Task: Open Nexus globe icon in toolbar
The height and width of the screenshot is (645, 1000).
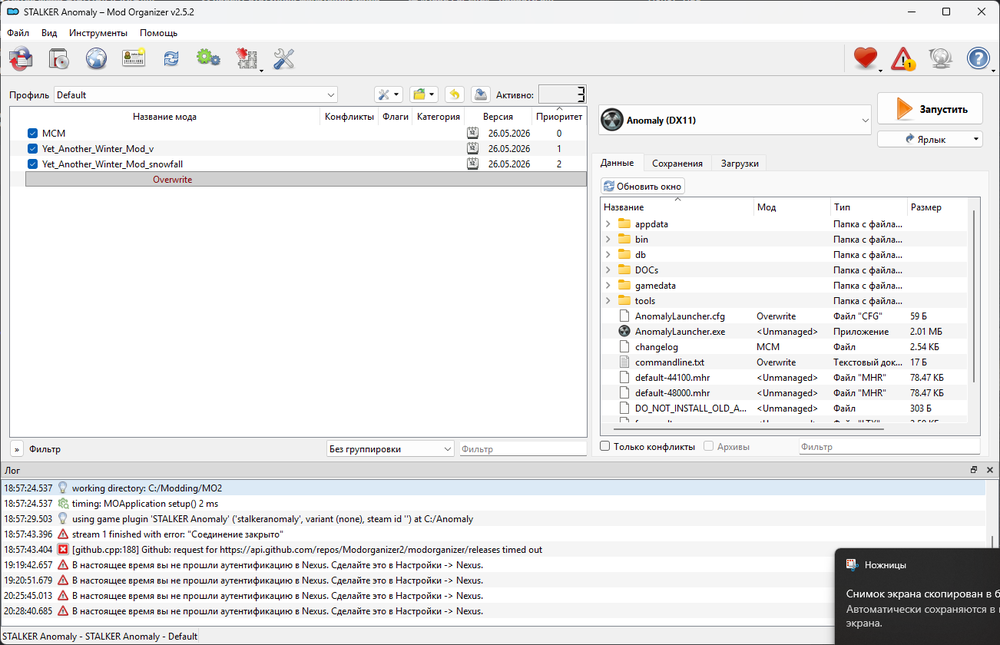Action: pyautogui.click(x=96, y=59)
